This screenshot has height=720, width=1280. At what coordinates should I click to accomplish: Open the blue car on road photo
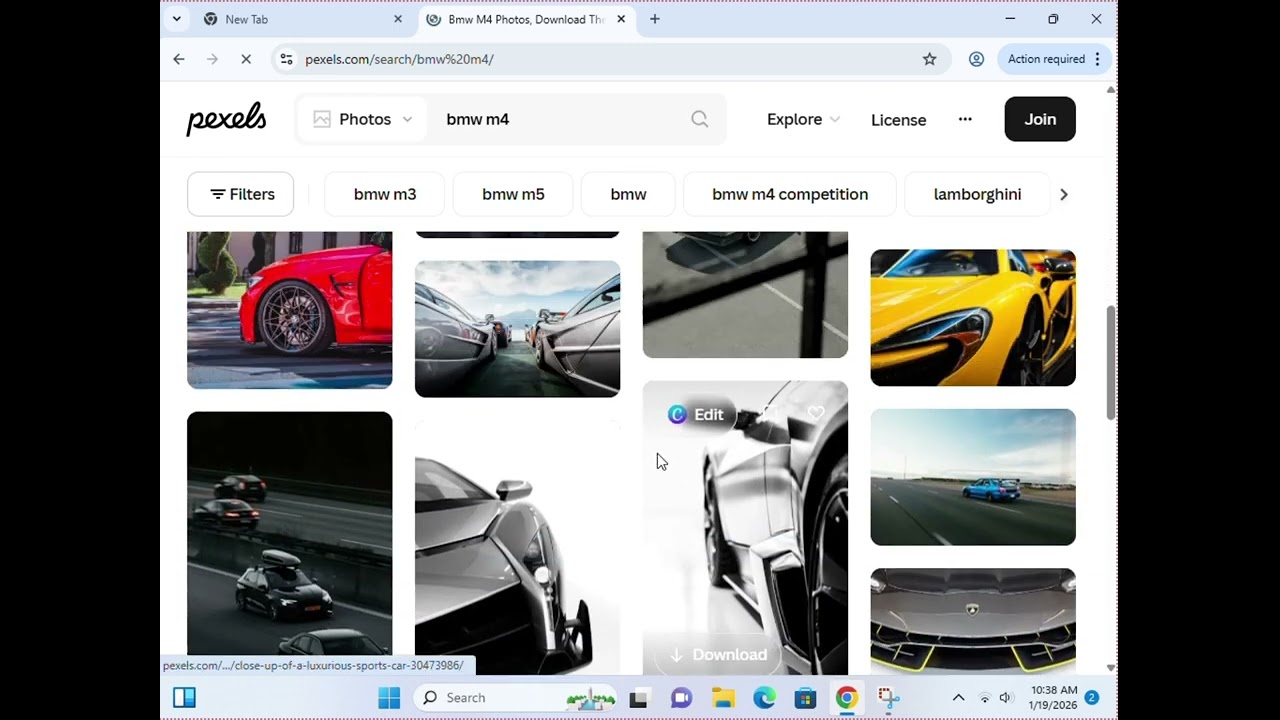coord(973,477)
